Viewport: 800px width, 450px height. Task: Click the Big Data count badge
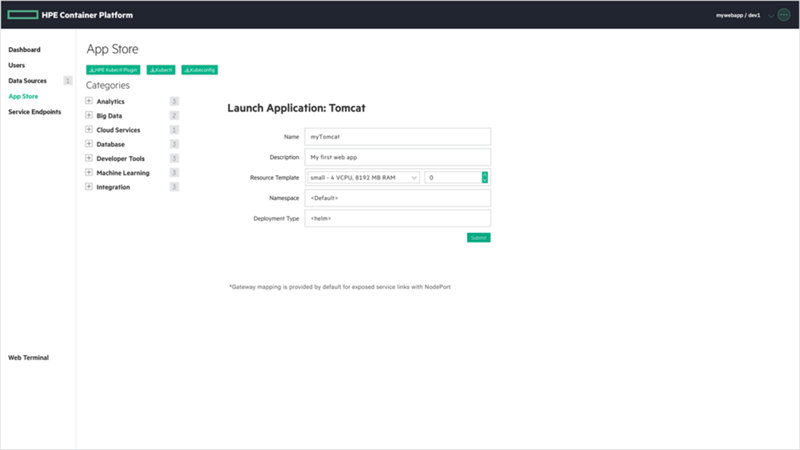174,115
